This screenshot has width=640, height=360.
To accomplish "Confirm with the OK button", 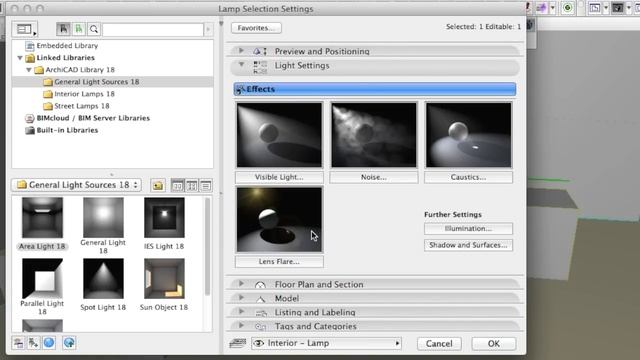I will coord(494,344).
